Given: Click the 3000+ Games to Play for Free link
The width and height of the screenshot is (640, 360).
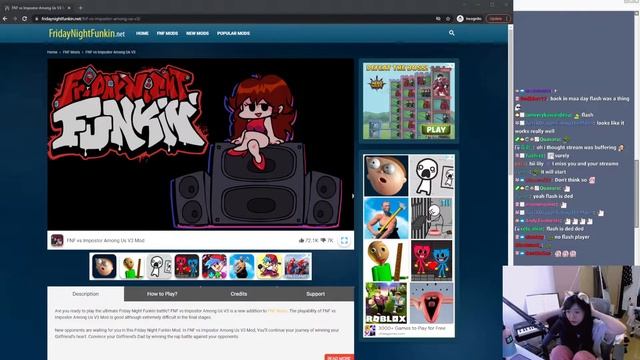Looking at the screenshot, I should (411, 328).
